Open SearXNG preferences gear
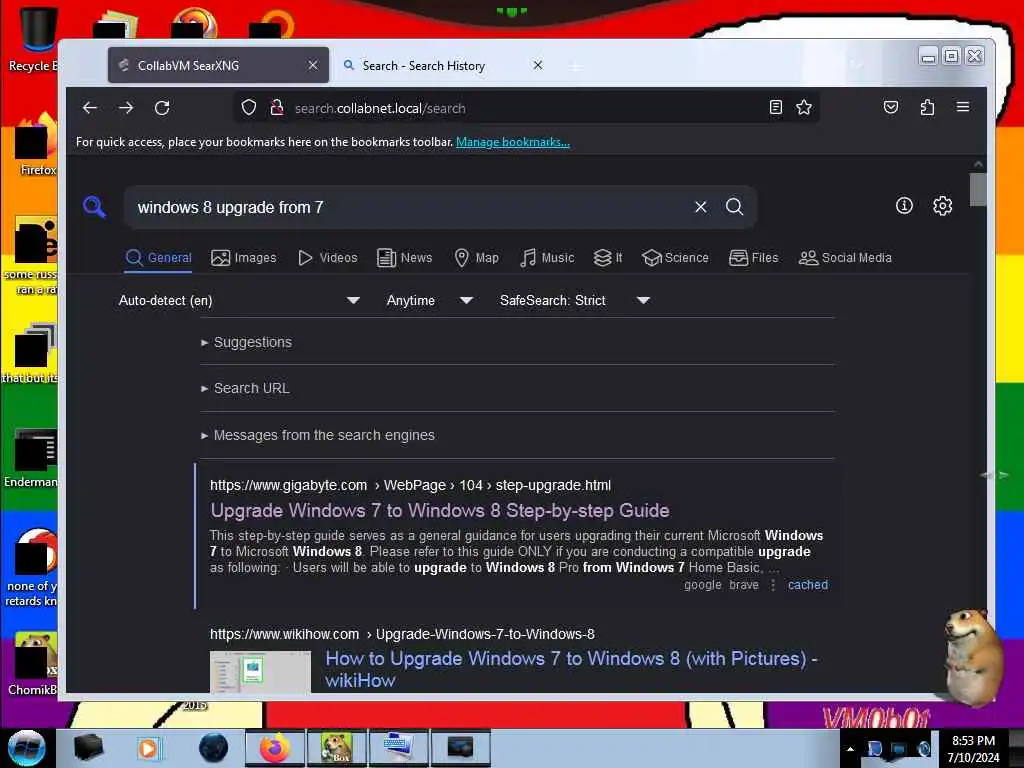 point(942,206)
